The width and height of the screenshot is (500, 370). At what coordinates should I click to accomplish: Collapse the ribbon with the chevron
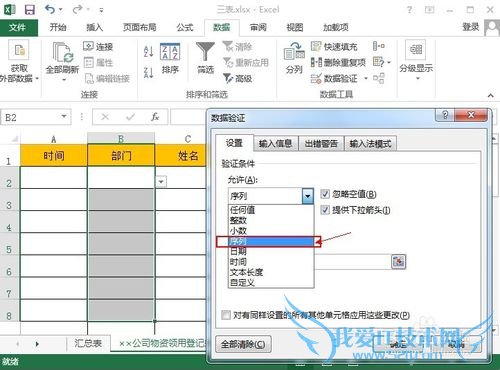(x=491, y=95)
